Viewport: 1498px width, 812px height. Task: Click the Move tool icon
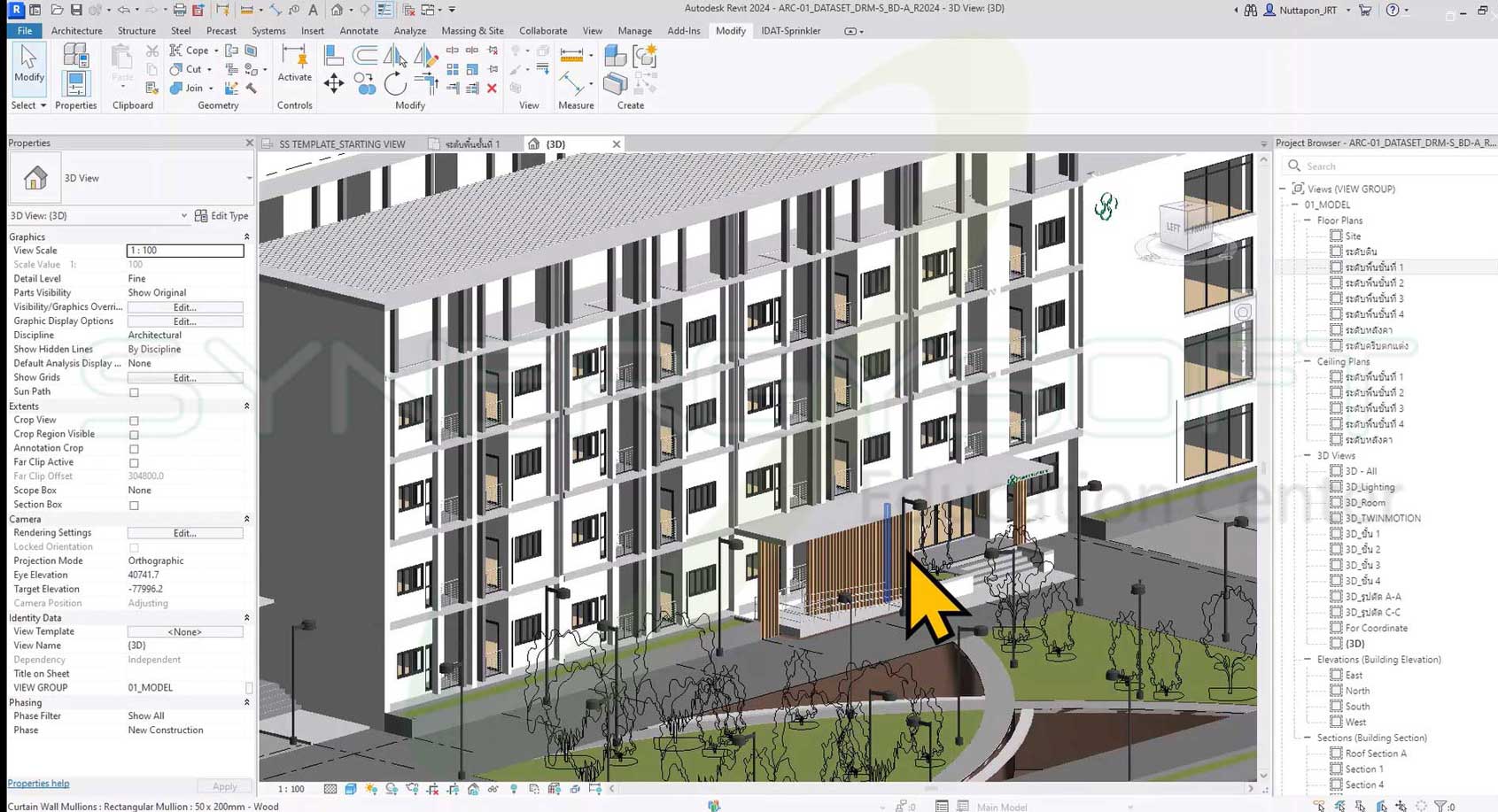(334, 84)
